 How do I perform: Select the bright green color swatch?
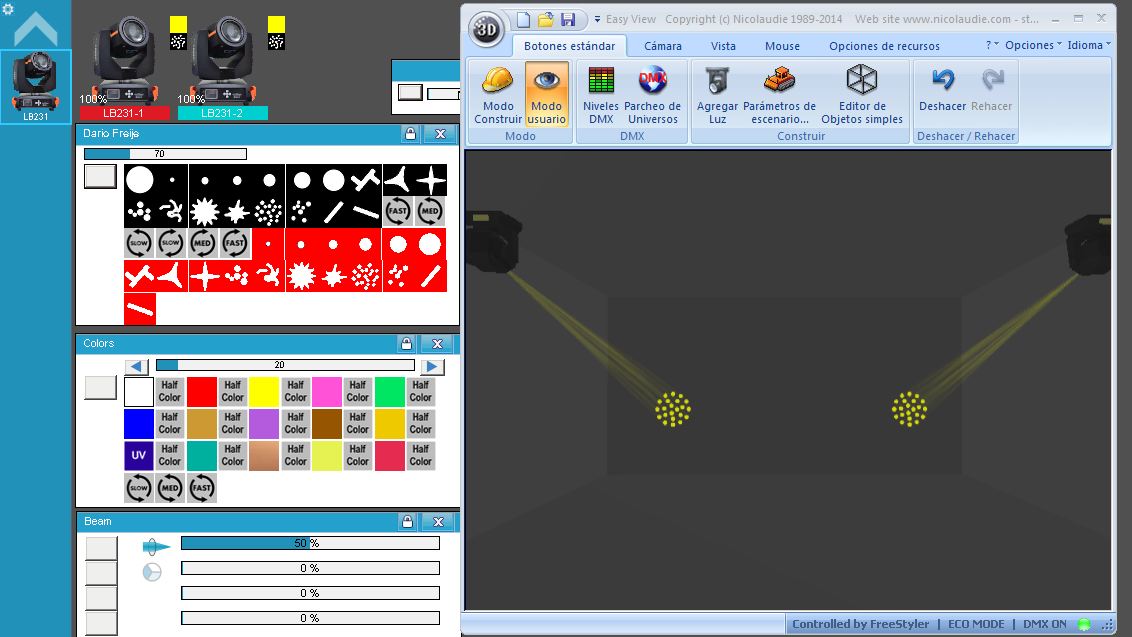[x=390, y=391]
